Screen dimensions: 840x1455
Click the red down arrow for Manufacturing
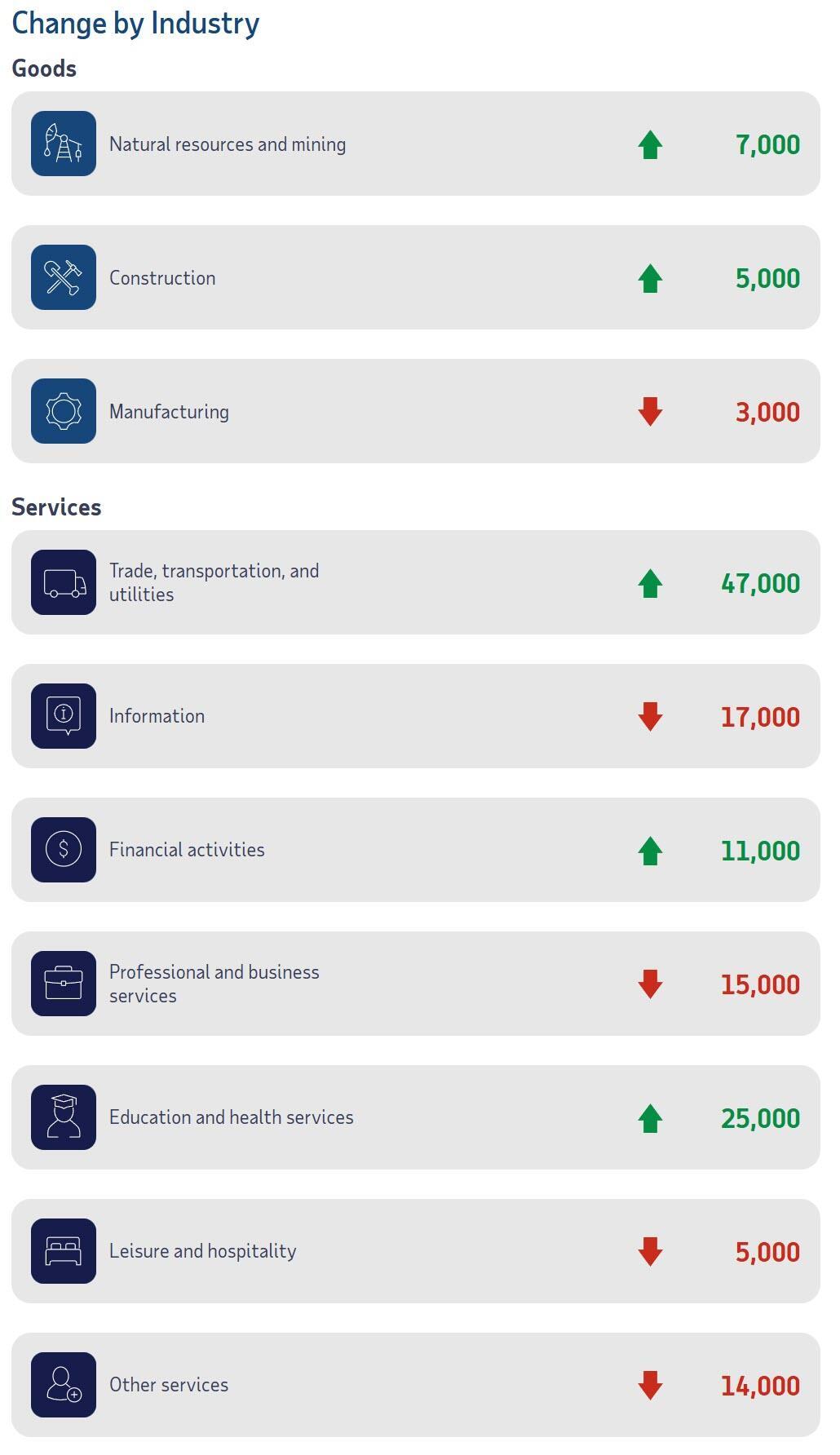pyautogui.click(x=650, y=412)
